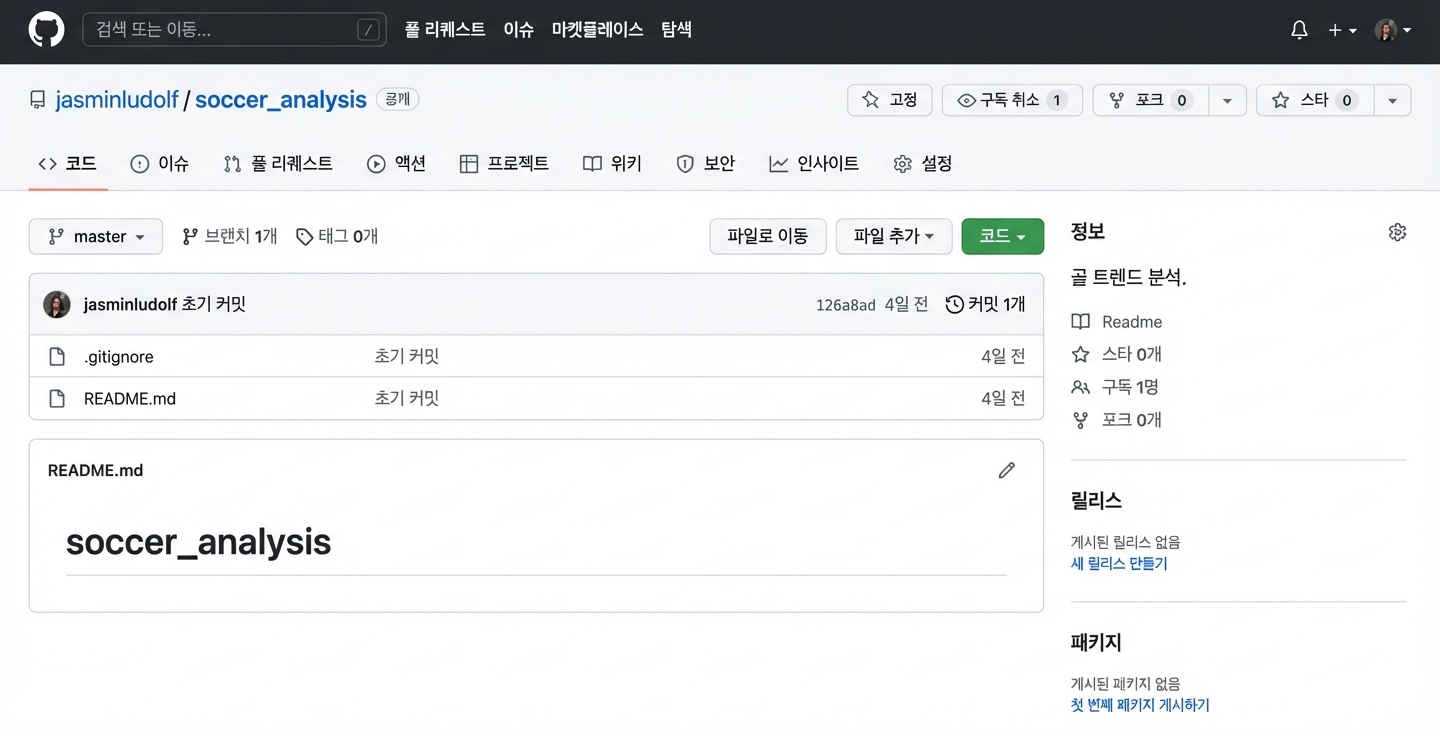The width and height of the screenshot is (1440, 736).
Task: Open README.md heading in preview box
Action: pos(96,471)
